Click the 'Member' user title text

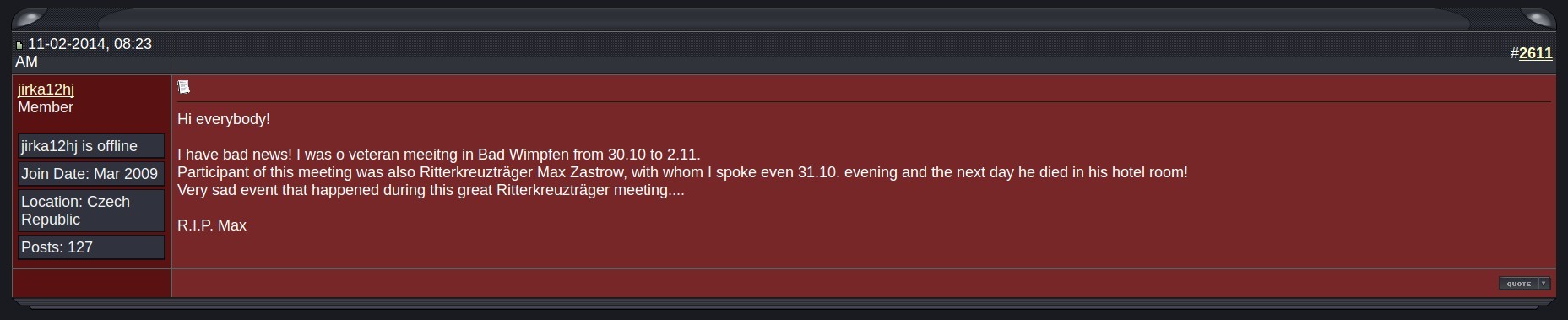point(46,107)
